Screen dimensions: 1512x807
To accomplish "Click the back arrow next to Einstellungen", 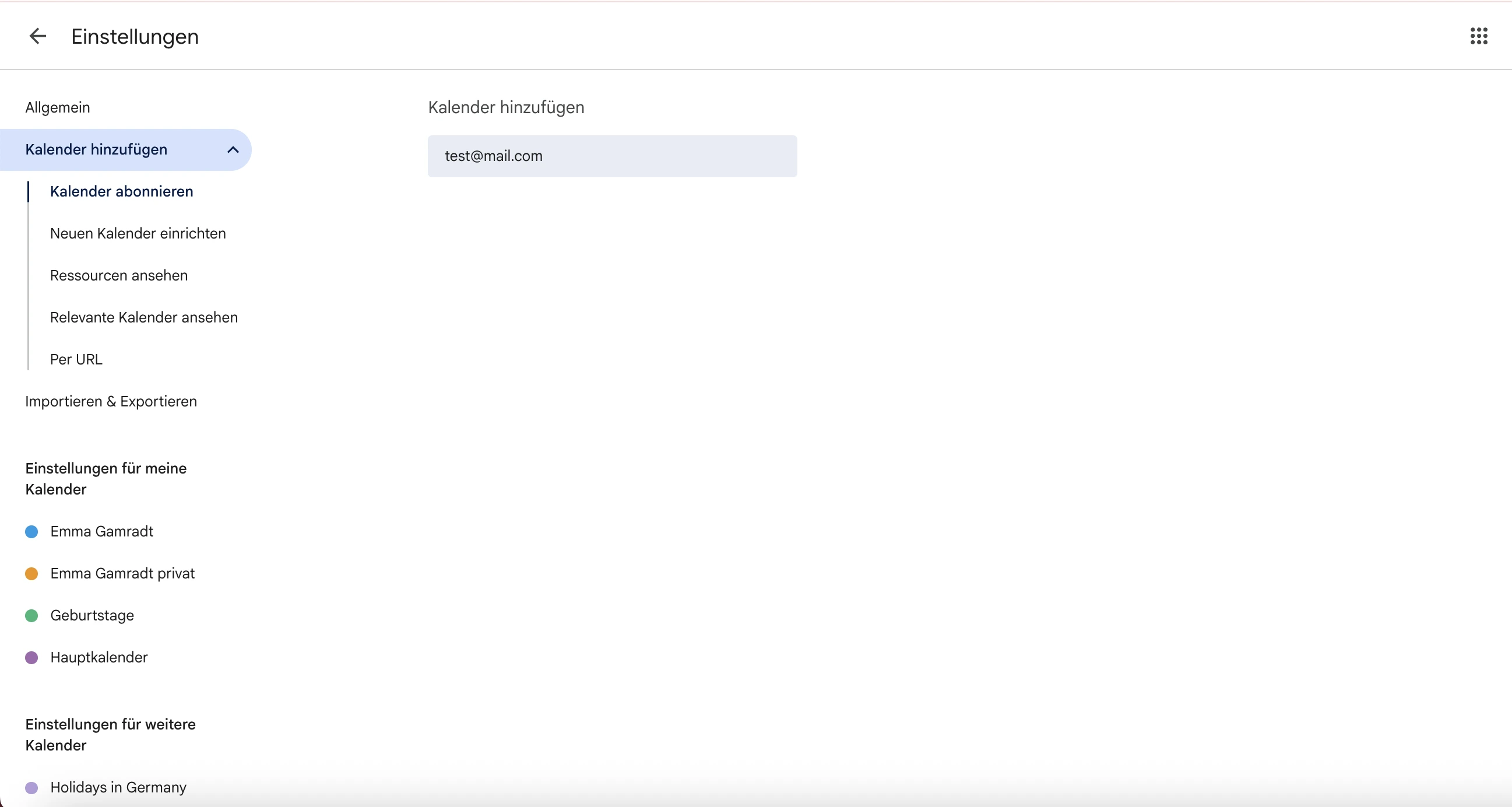I will tap(37, 36).
